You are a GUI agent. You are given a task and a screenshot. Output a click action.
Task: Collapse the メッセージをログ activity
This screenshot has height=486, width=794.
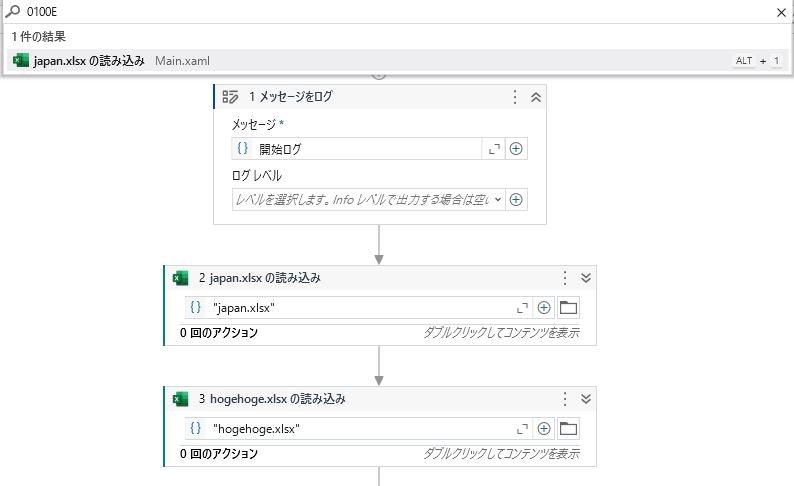[536, 97]
